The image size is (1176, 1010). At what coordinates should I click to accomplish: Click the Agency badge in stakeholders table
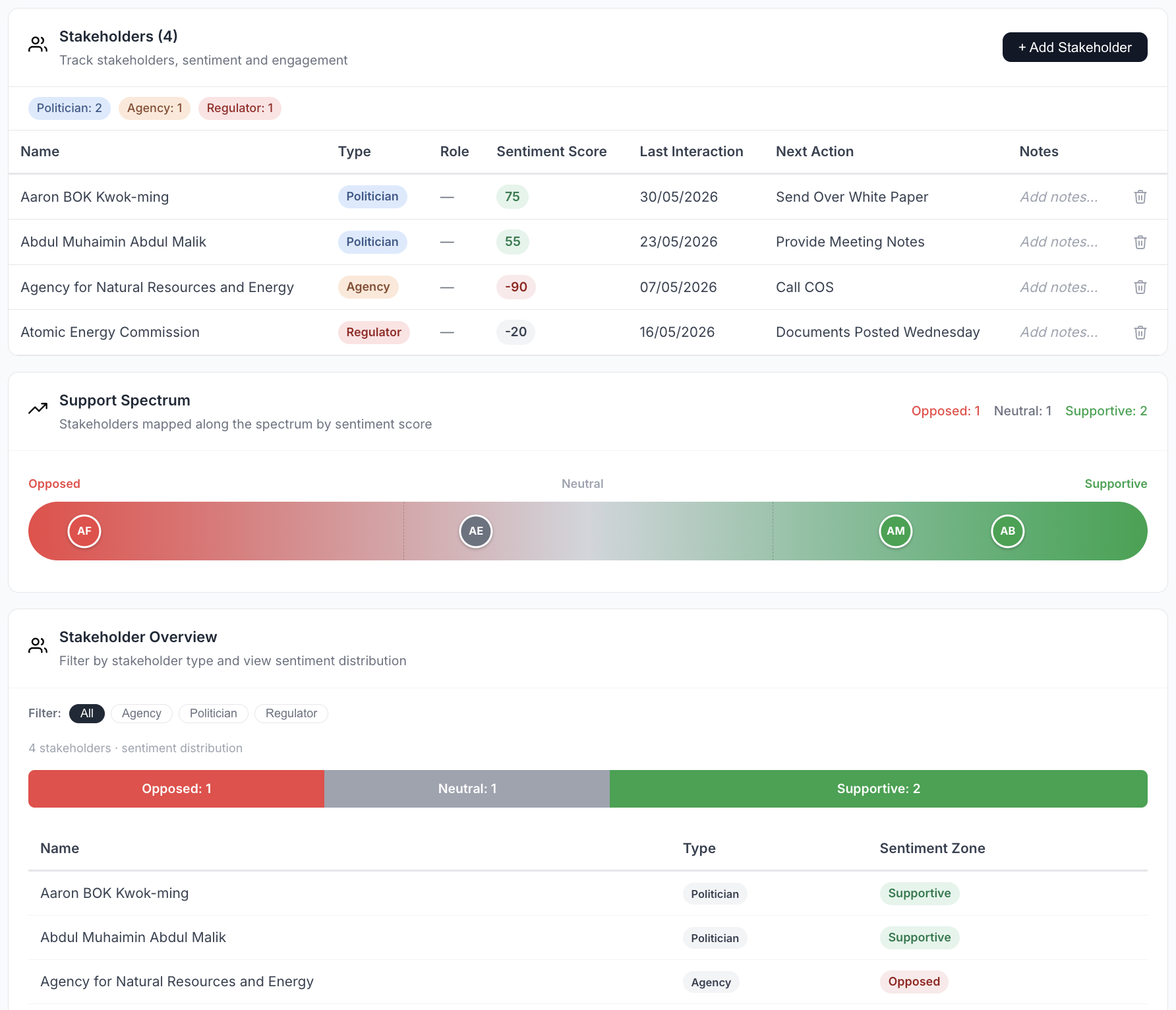pyautogui.click(x=368, y=287)
